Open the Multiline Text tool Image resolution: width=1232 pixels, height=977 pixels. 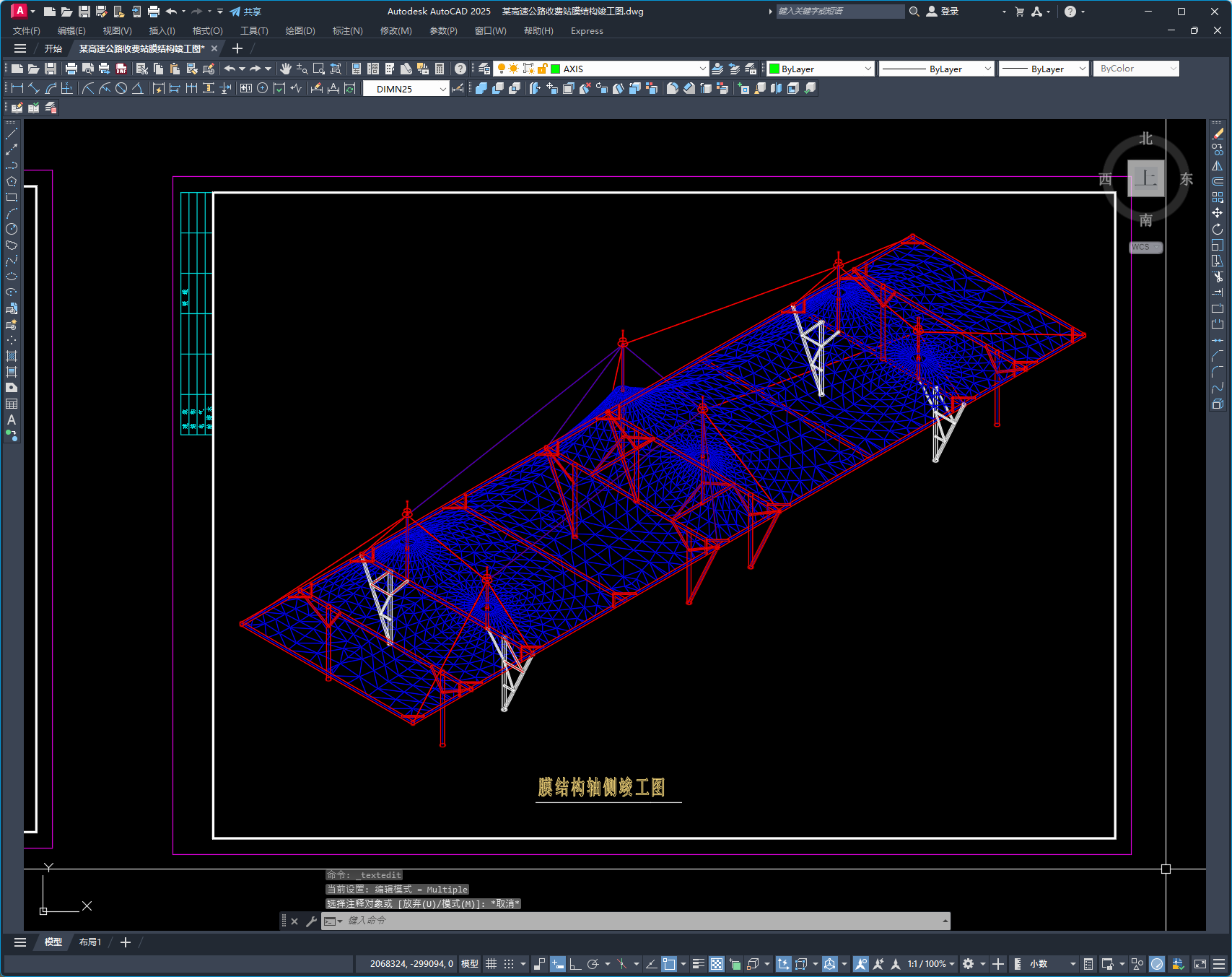coord(12,420)
